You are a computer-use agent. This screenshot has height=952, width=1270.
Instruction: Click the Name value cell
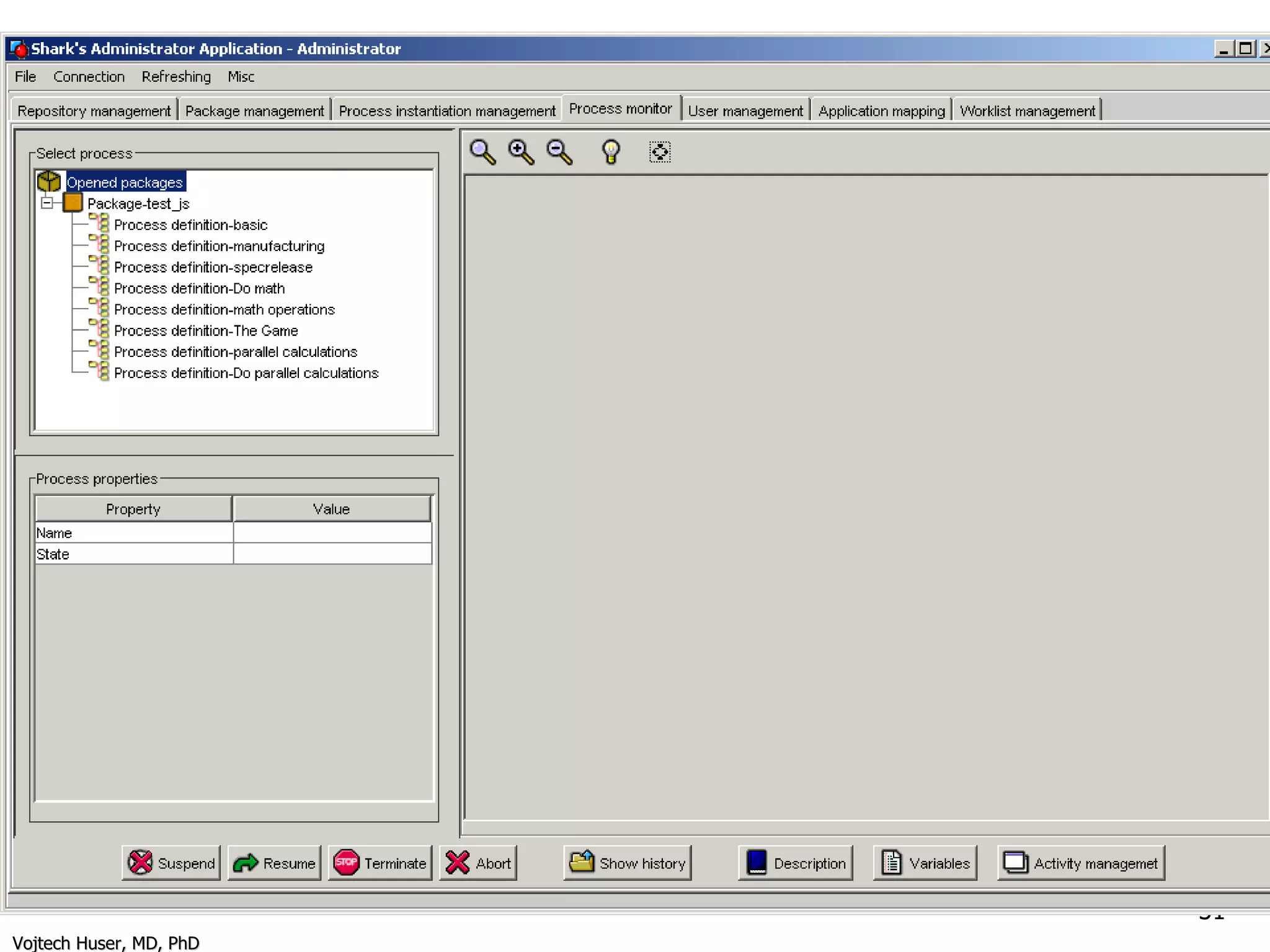[x=332, y=533]
